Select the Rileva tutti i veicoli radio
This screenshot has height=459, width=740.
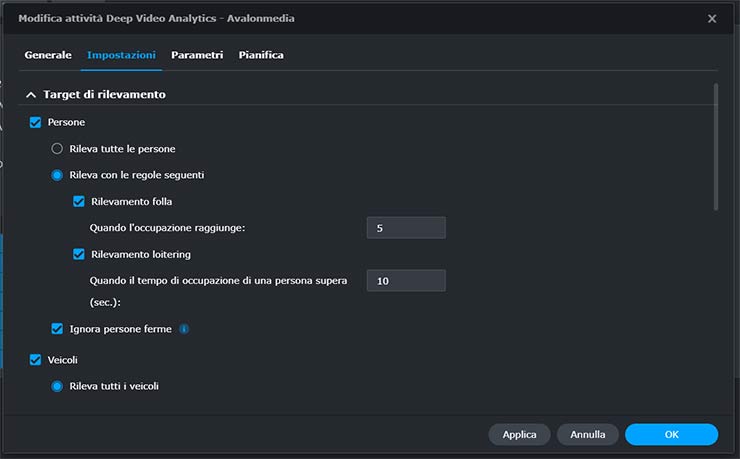(x=57, y=386)
